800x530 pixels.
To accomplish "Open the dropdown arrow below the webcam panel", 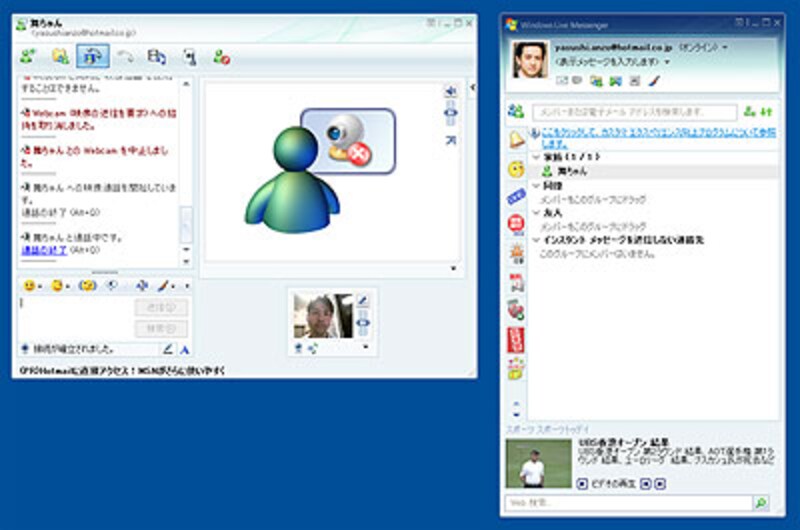I will pos(453,268).
